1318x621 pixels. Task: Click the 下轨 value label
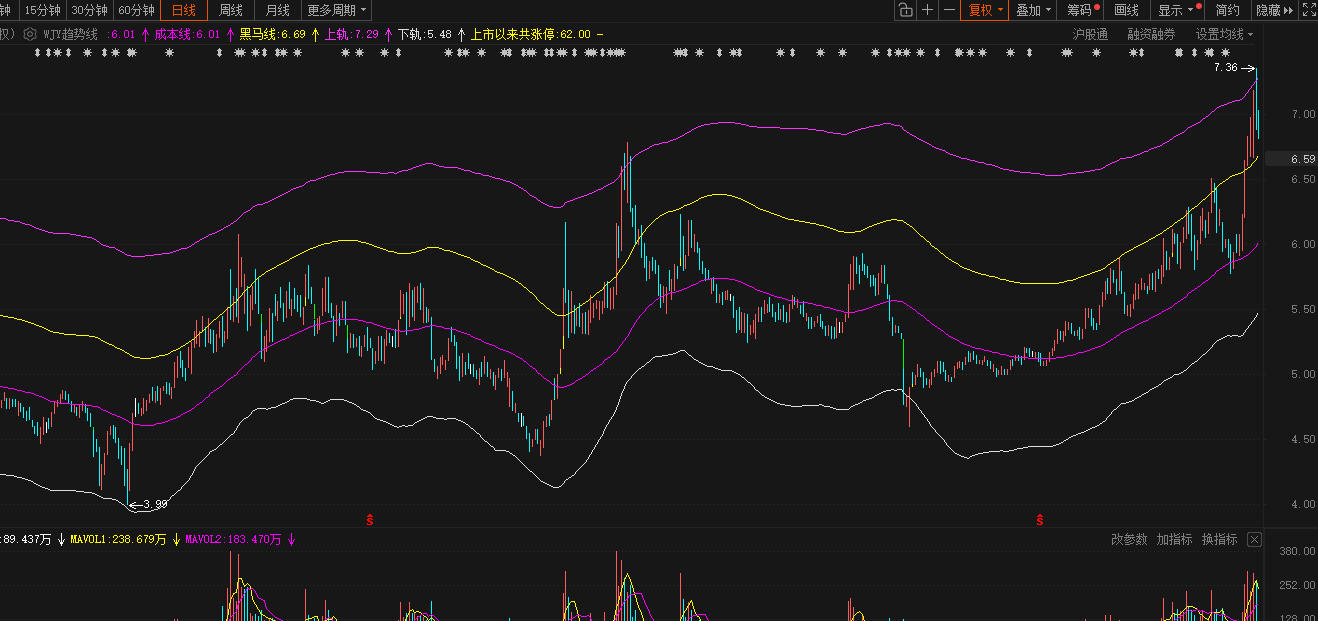[425, 34]
